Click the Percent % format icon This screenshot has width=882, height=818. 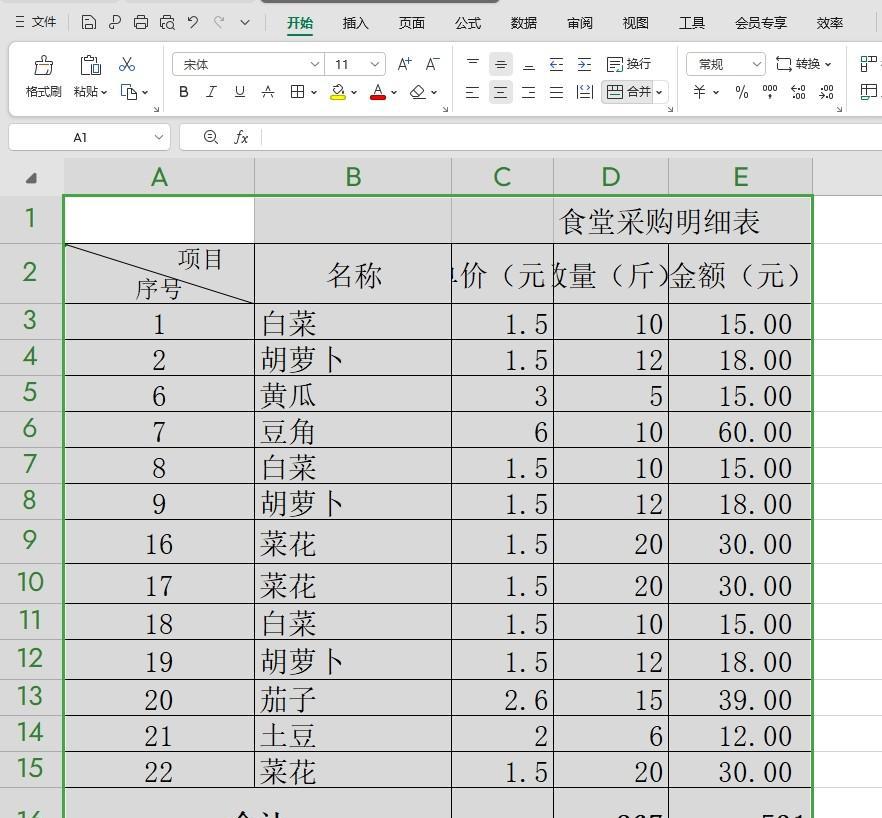[742, 92]
